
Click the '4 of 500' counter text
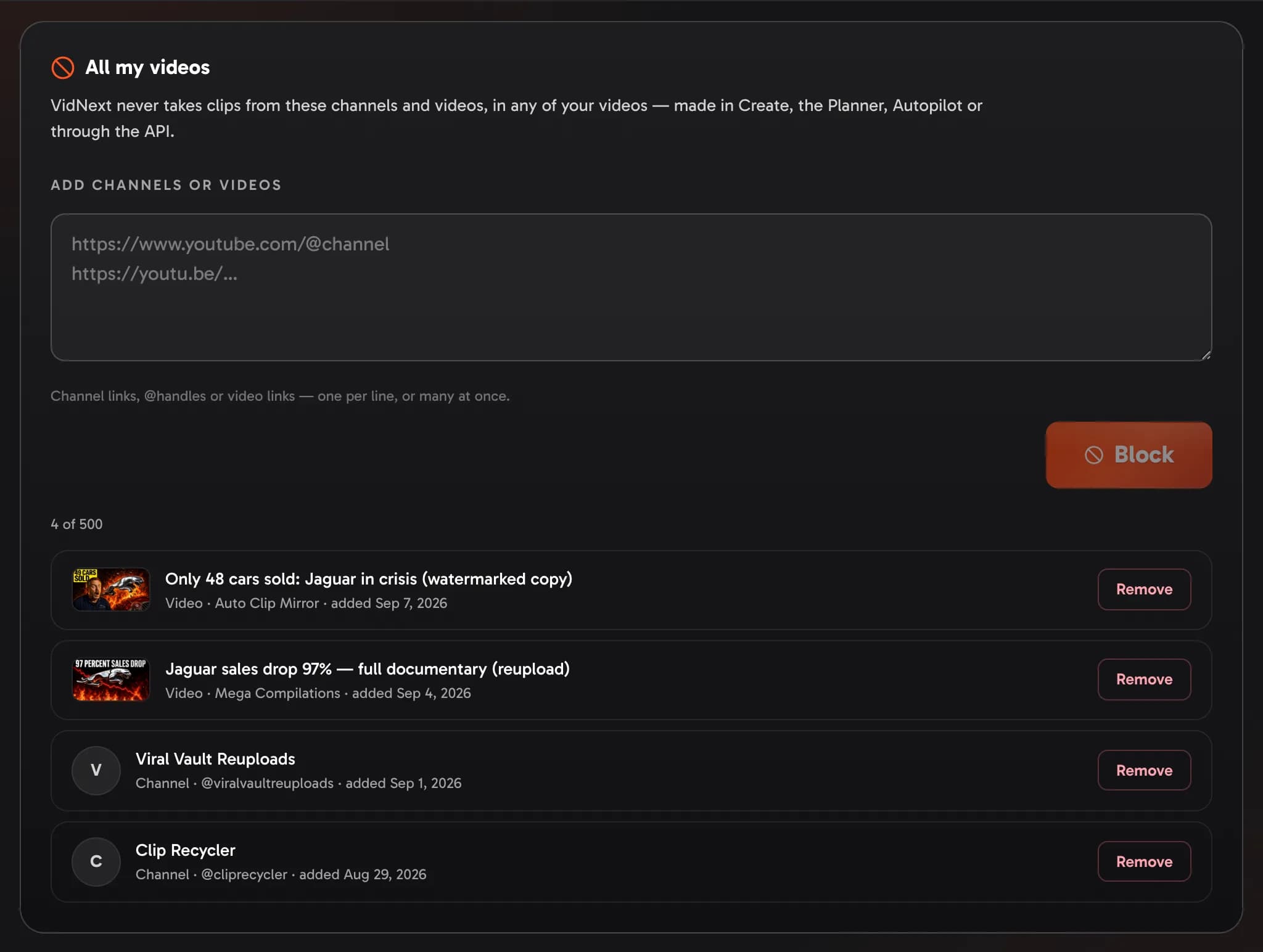(76, 524)
